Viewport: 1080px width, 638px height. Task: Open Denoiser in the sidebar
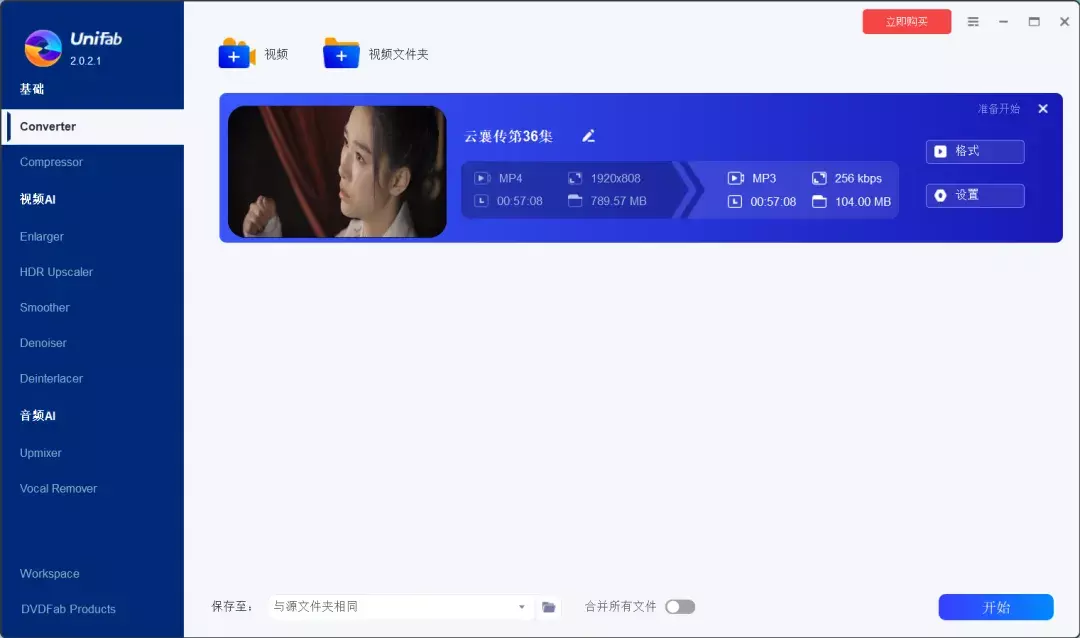[x=43, y=343]
